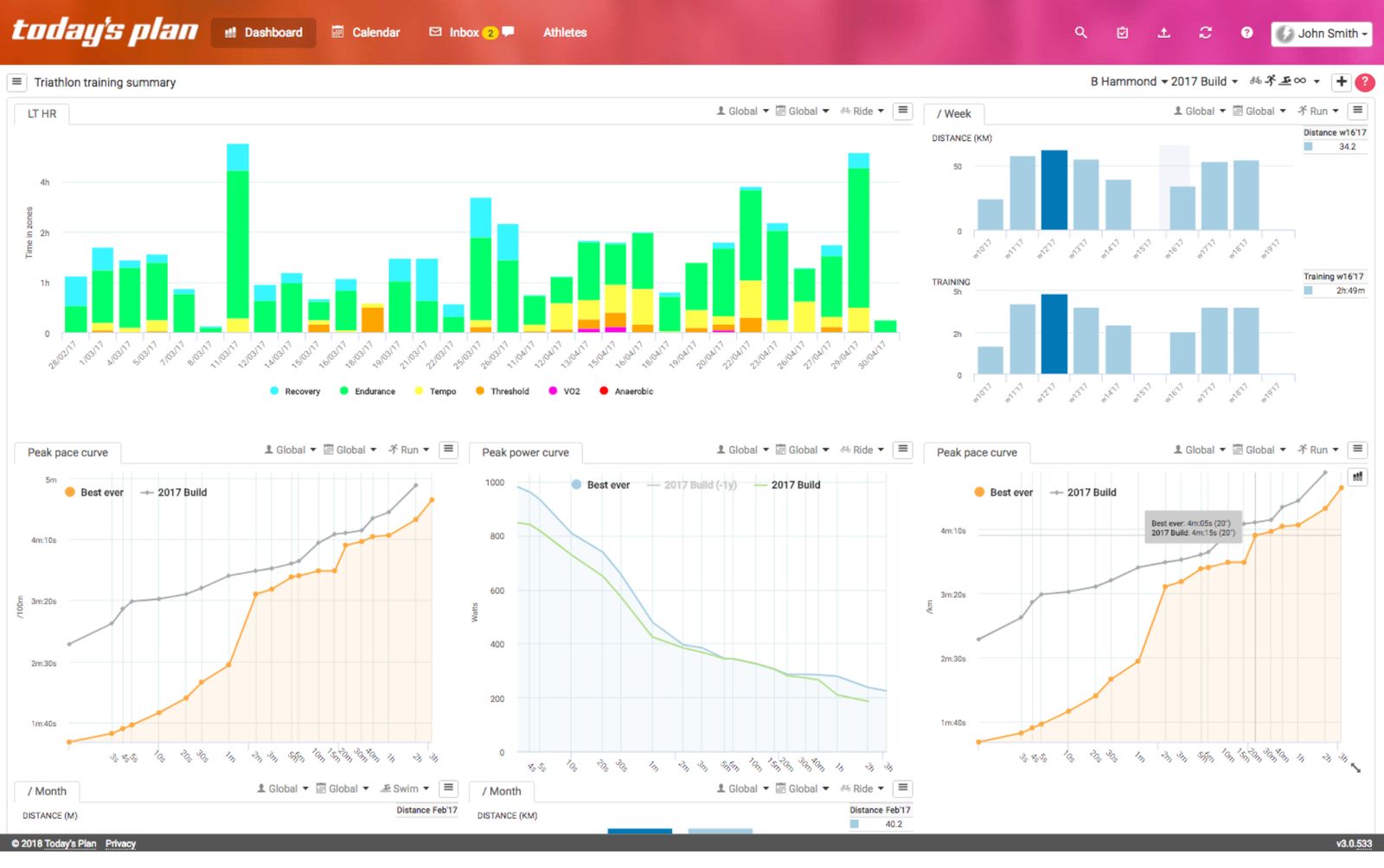Click the plus button to add a widget
Screen dimensions: 1384x868
pos(1341,81)
